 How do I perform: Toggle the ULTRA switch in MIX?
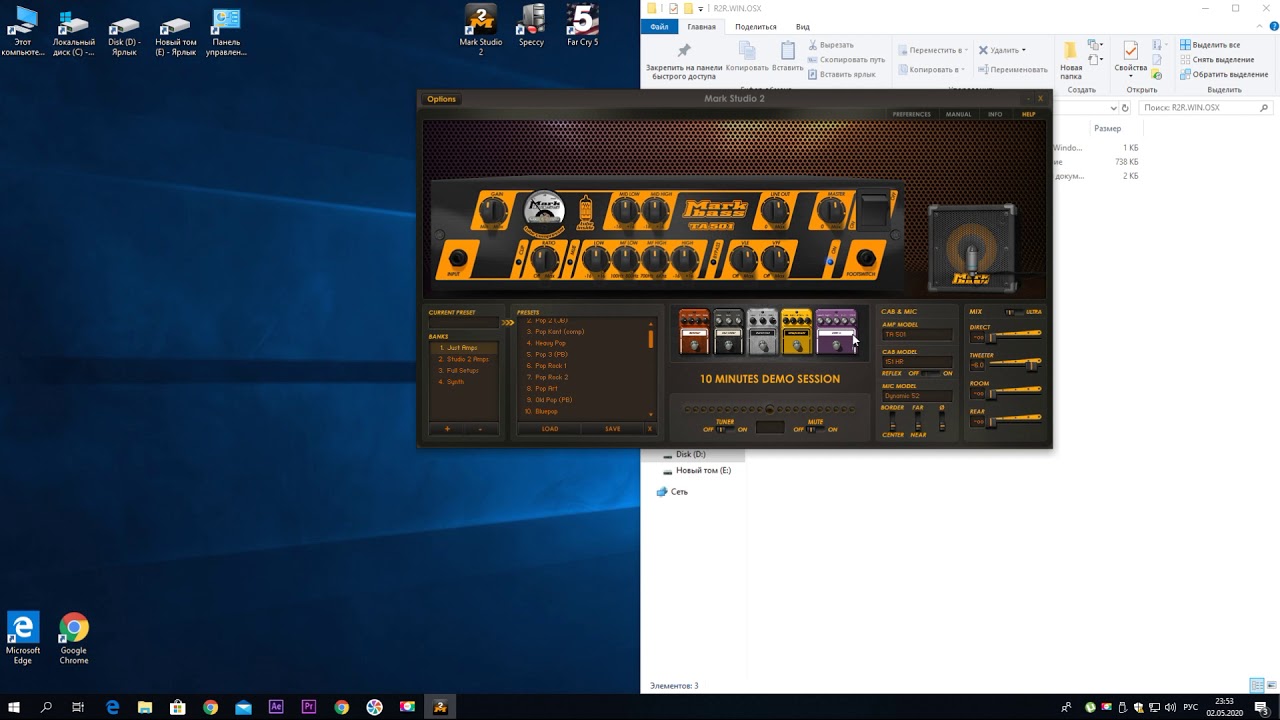click(1012, 312)
